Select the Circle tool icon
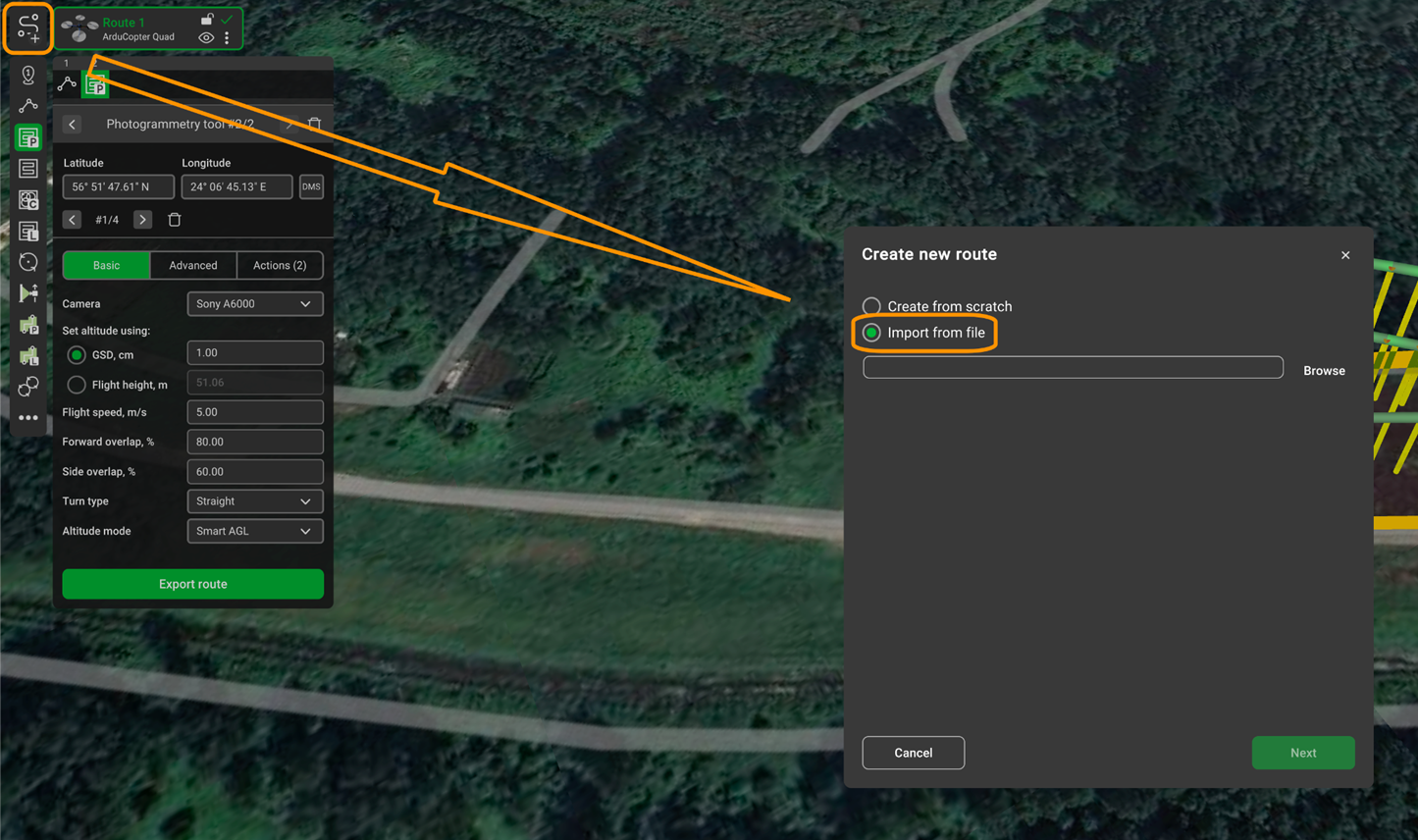This screenshot has height=840, width=1418. pyautogui.click(x=28, y=262)
